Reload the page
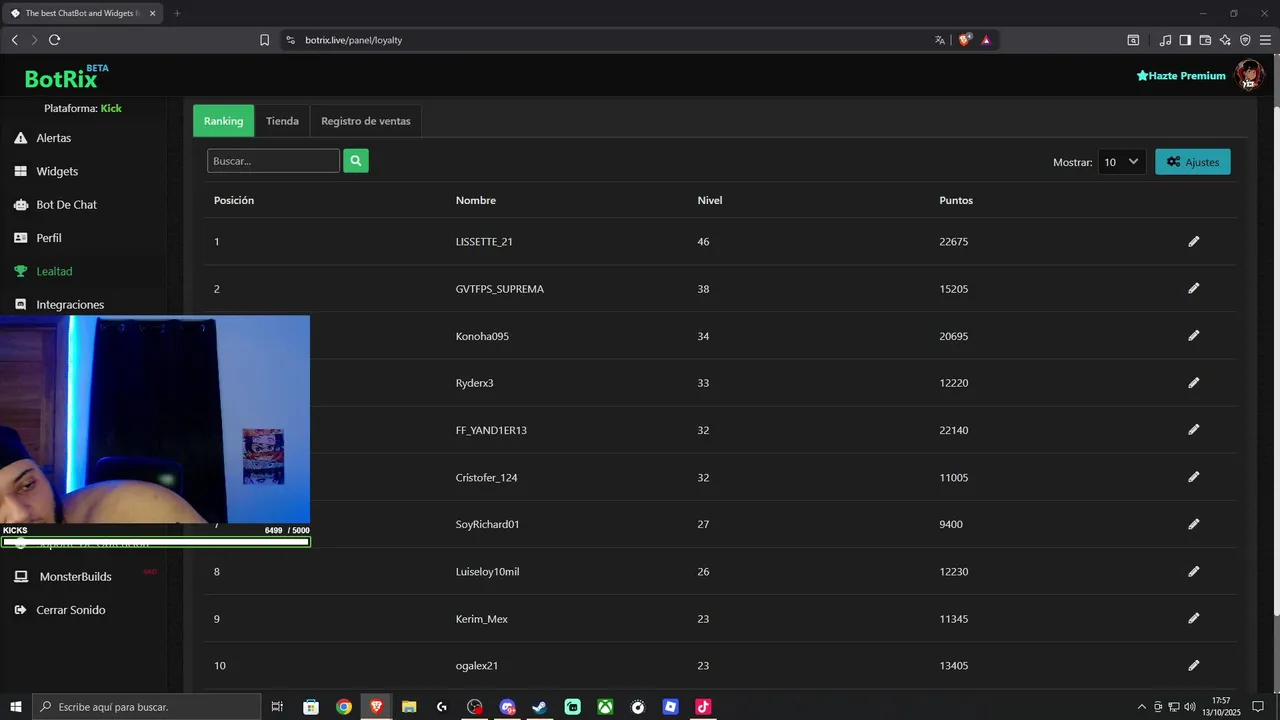The width and height of the screenshot is (1280, 720). click(54, 40)
